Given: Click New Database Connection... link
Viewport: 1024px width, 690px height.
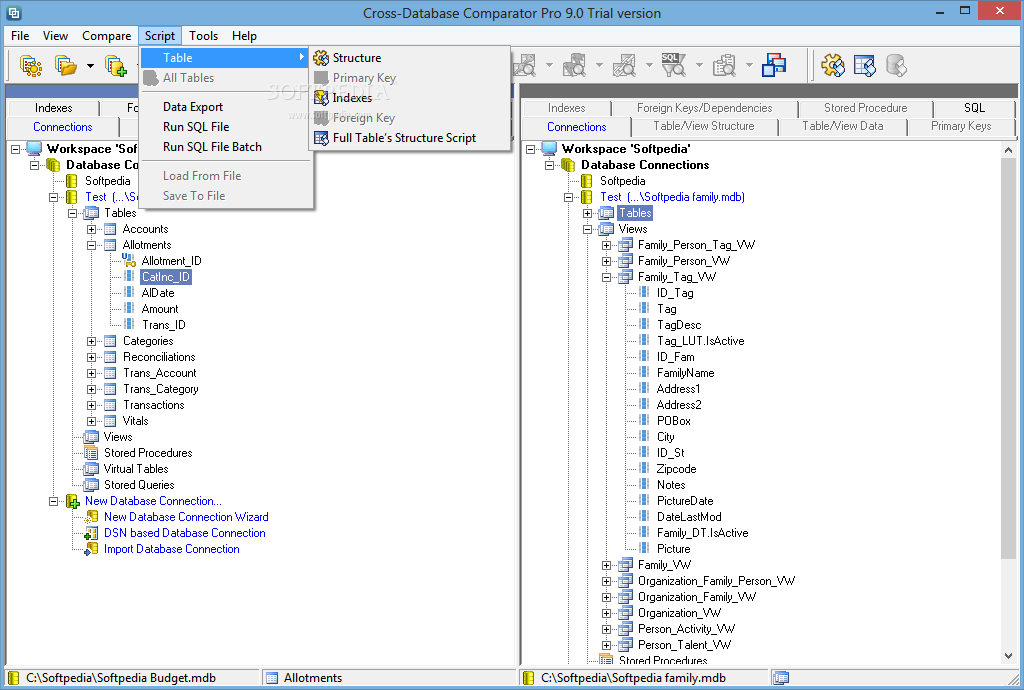Looking at the screenshot, I should pyautogui.click(x=153, y=501).
